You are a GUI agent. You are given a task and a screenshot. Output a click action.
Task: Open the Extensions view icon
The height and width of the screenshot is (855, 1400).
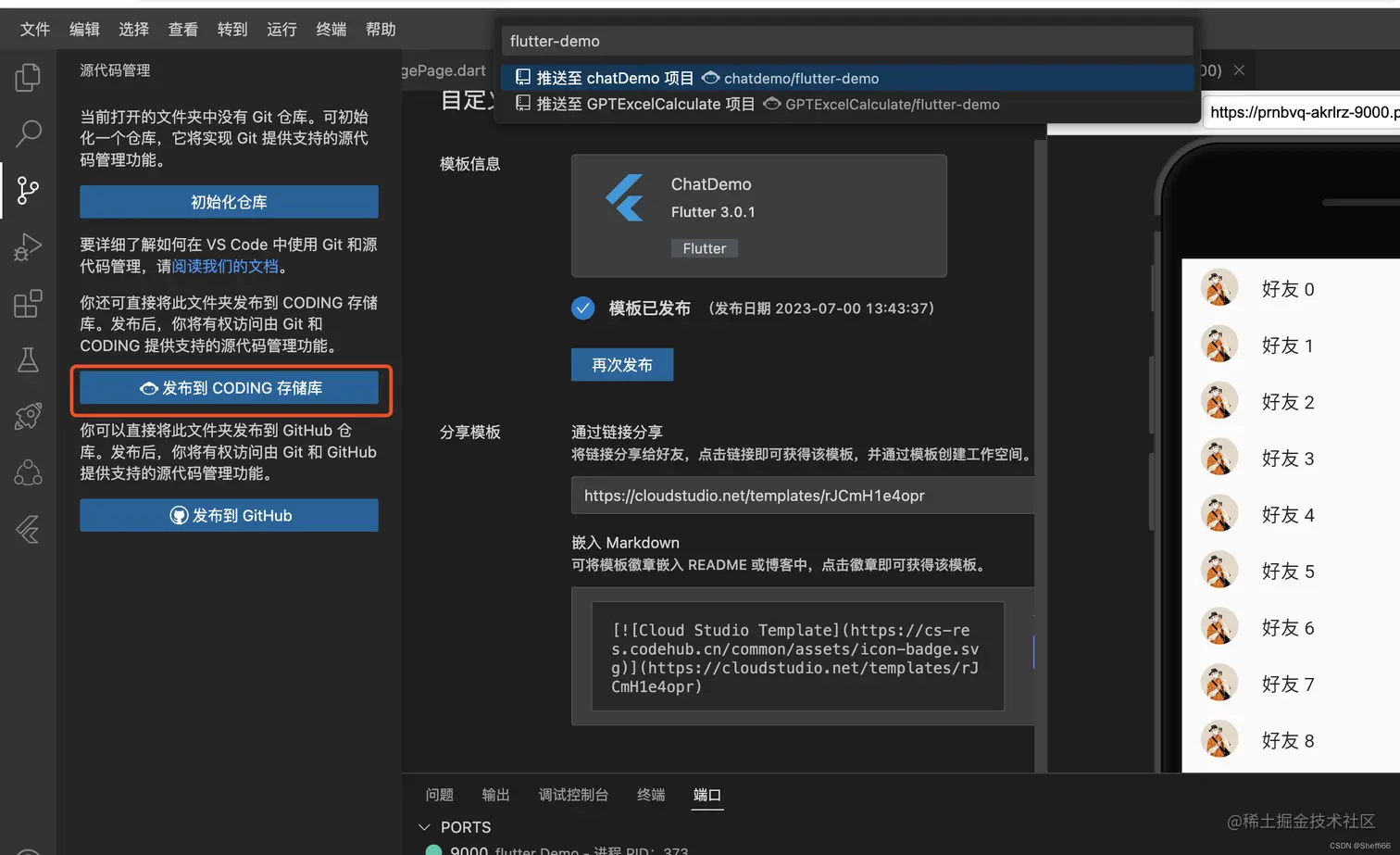pyautogui.click(x=28, y=303)
